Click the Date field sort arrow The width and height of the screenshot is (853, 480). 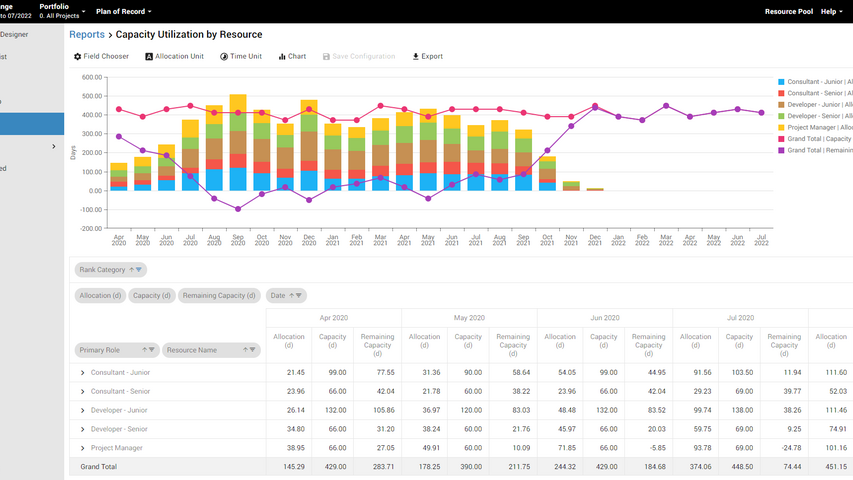(x=292, y=296)
